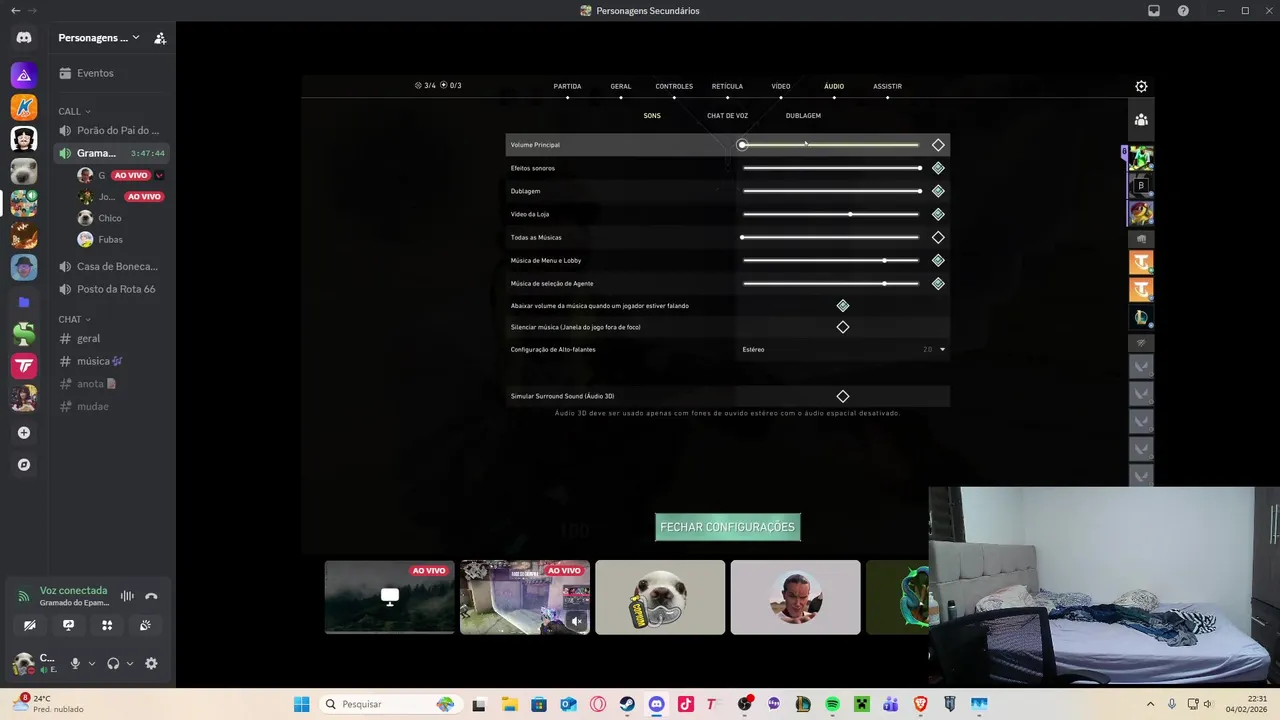
Task: Mute the microphone in the user panel
Action: click(x=75, y=663)
